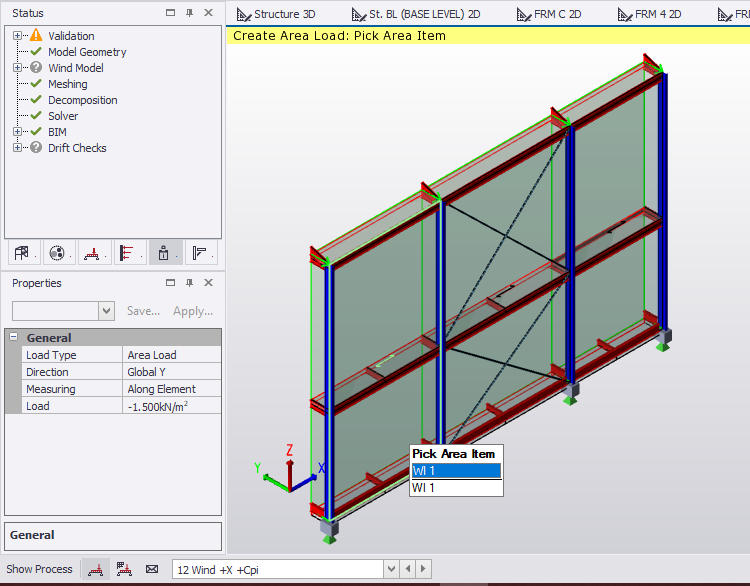
Task: Select the Validation tree item
Action: pos(71,36)
